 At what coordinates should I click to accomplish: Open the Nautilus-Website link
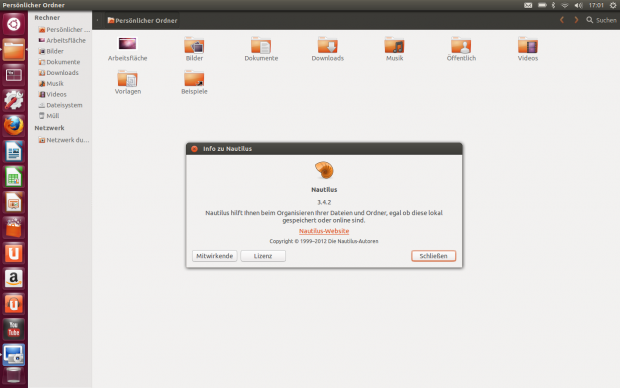coord(324,231)
